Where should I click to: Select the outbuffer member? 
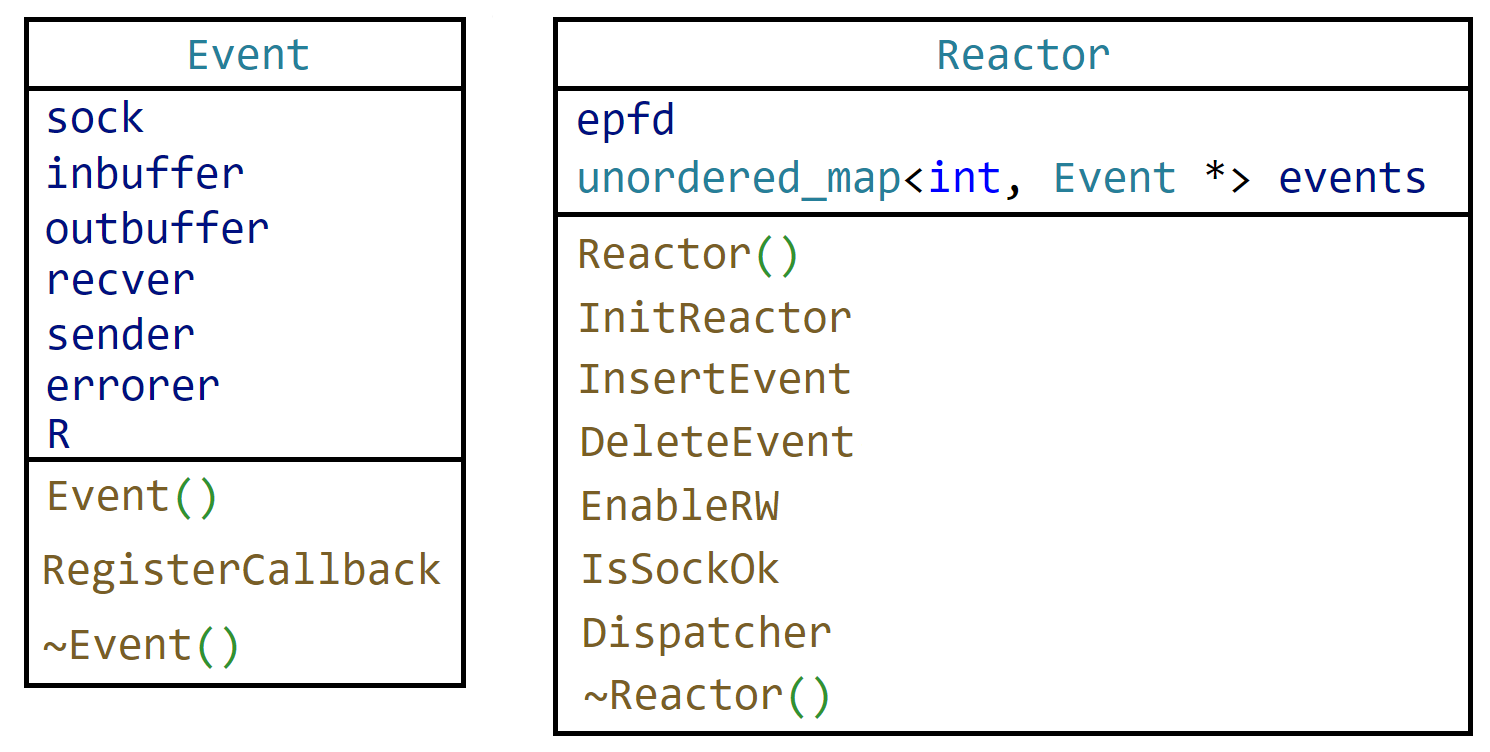157,228
